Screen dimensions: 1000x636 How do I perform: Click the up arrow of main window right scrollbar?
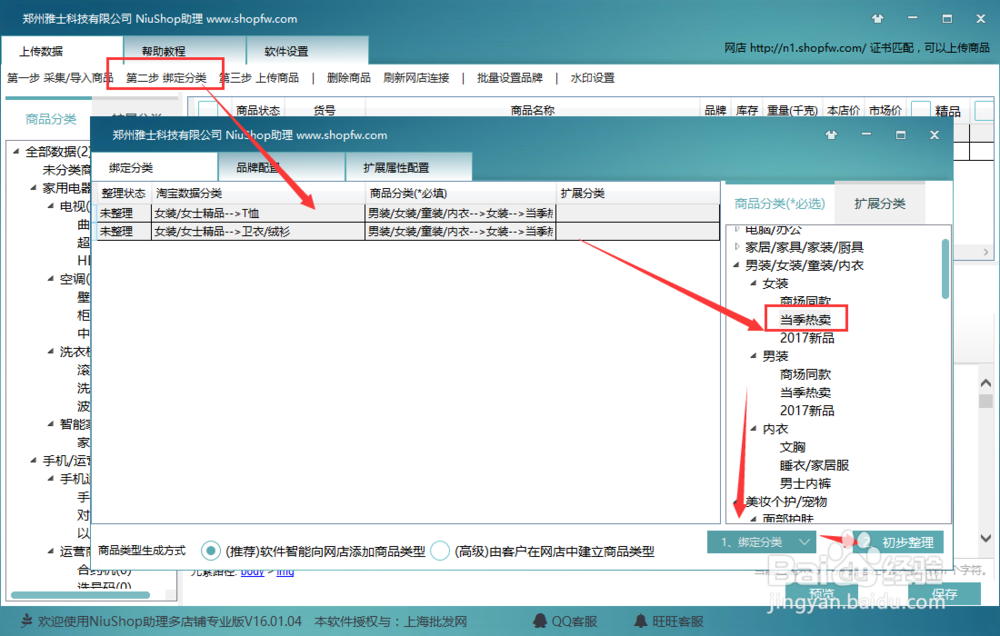point(986,383)
